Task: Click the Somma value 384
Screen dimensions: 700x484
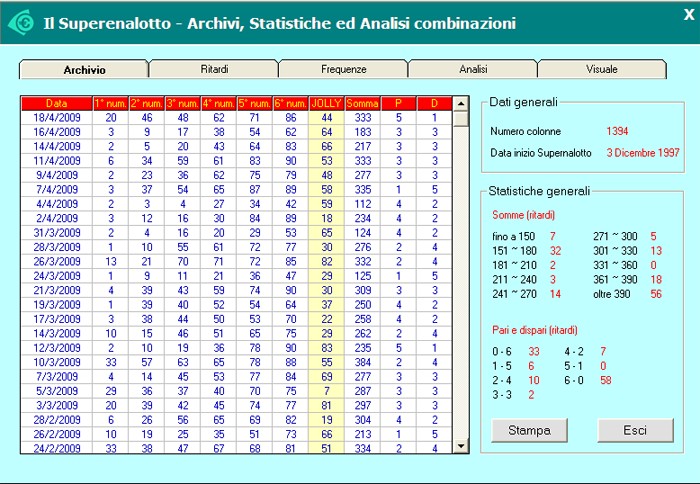Action: [362, 362]
